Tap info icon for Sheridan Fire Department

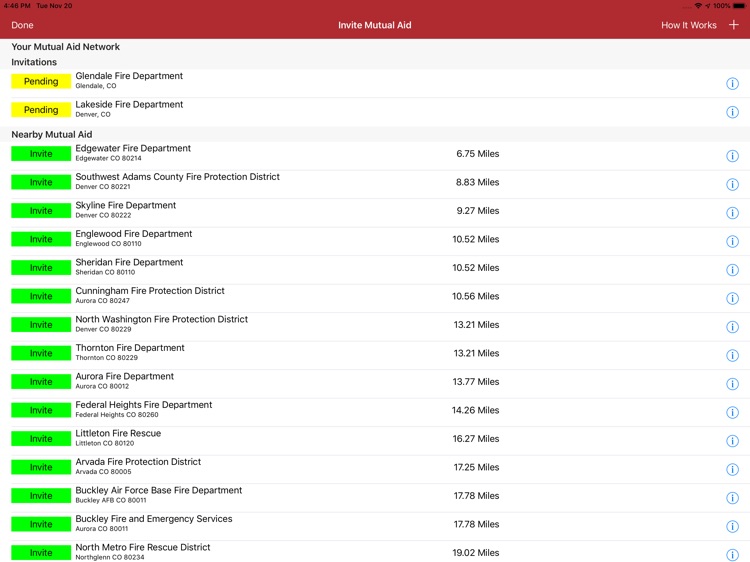point(732,270)
